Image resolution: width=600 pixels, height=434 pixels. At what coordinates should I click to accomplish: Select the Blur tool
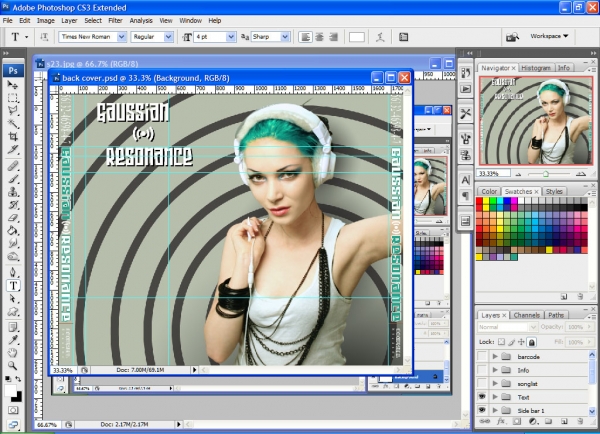point(13,243)
